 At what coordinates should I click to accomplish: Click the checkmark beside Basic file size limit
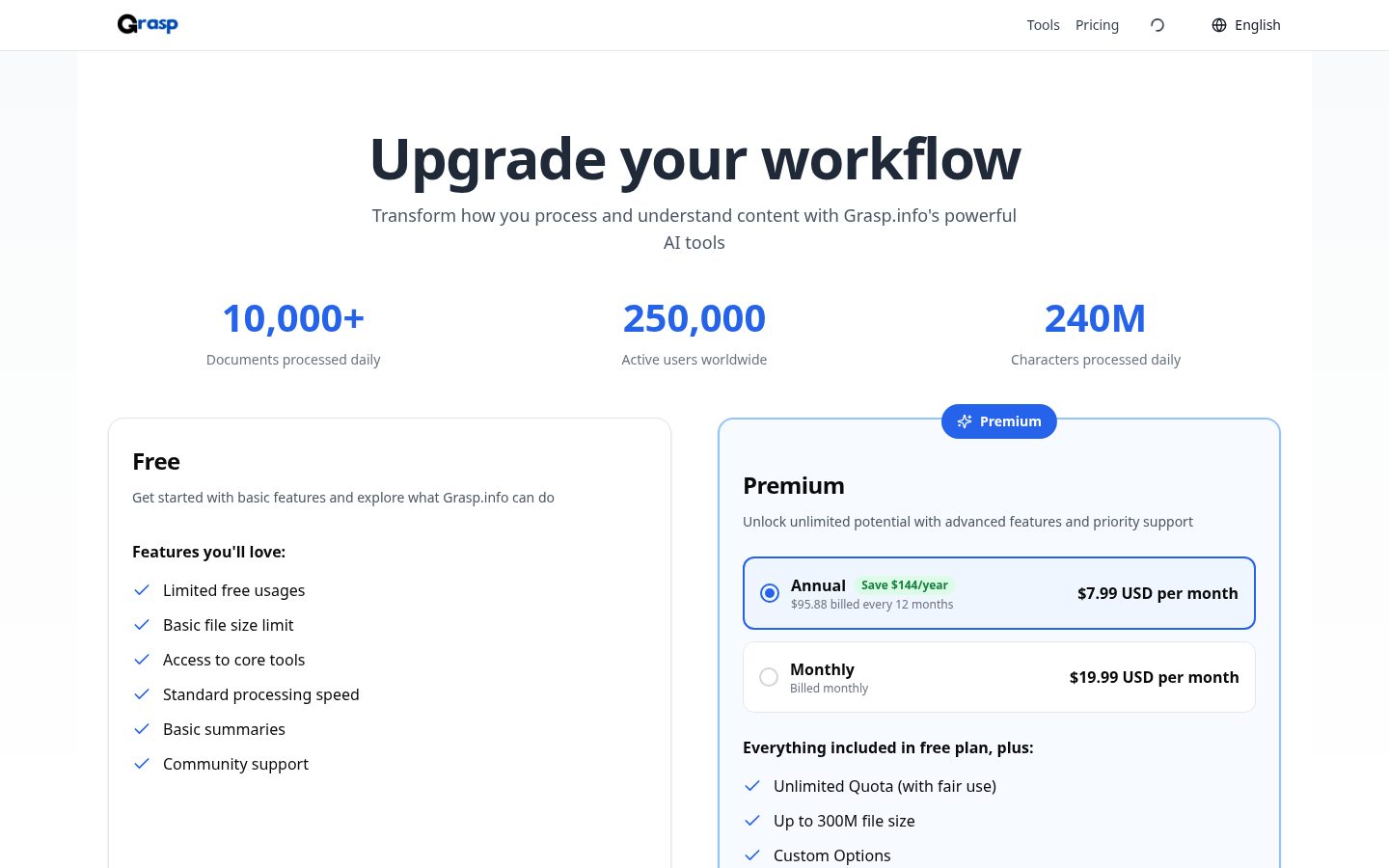[x=142, y=625]
